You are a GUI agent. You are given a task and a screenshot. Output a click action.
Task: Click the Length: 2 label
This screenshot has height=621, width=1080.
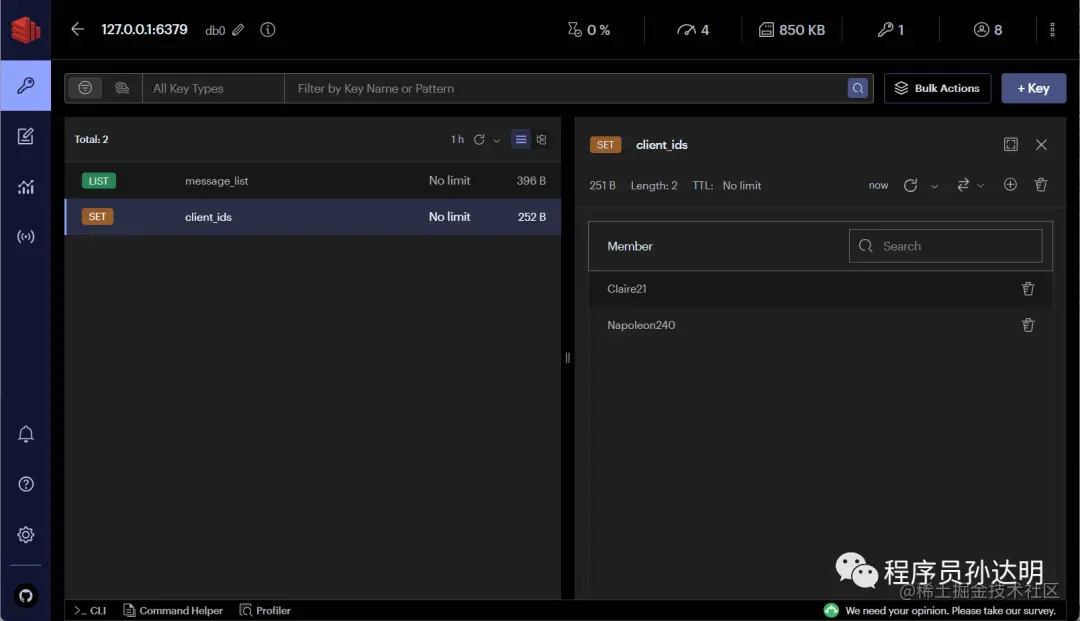pyautogui.click(x=654, y=186)
